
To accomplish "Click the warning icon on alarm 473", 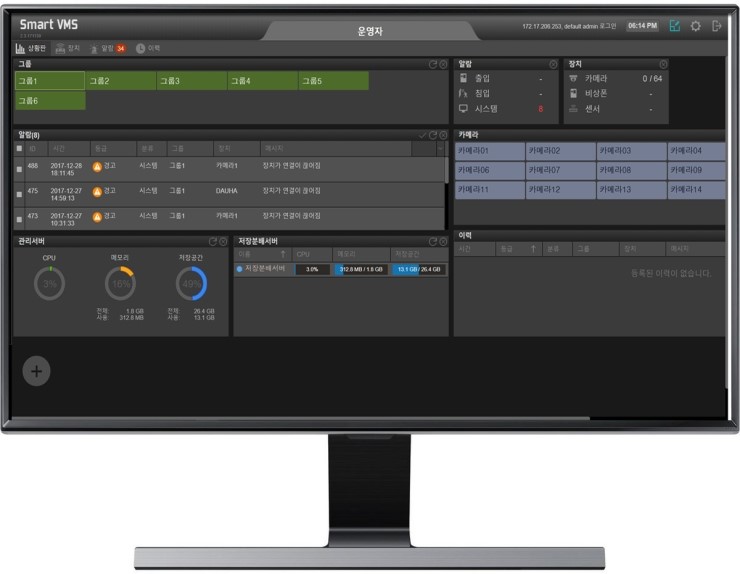I will coord(97,217).
